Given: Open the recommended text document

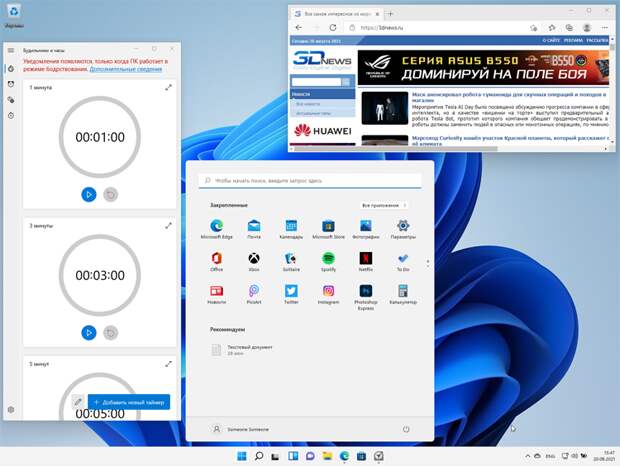Looking at the screenshot, I should (x=242, y=350).
